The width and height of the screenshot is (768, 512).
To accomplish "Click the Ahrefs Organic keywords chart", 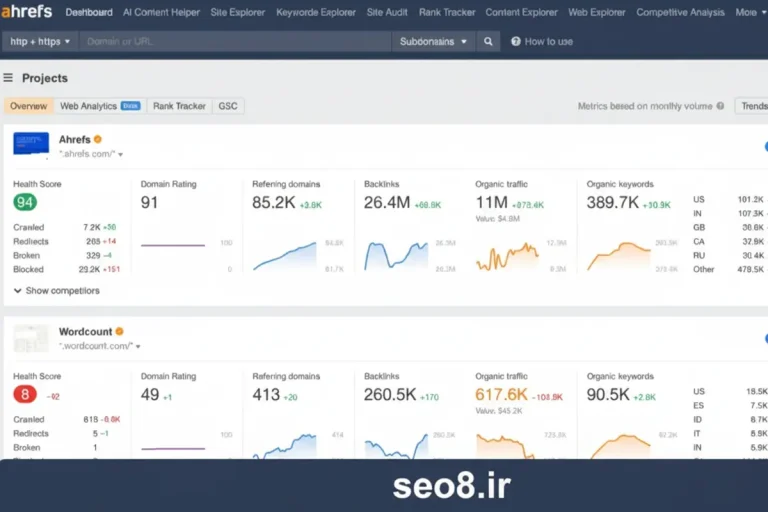I will pos(619,256).
